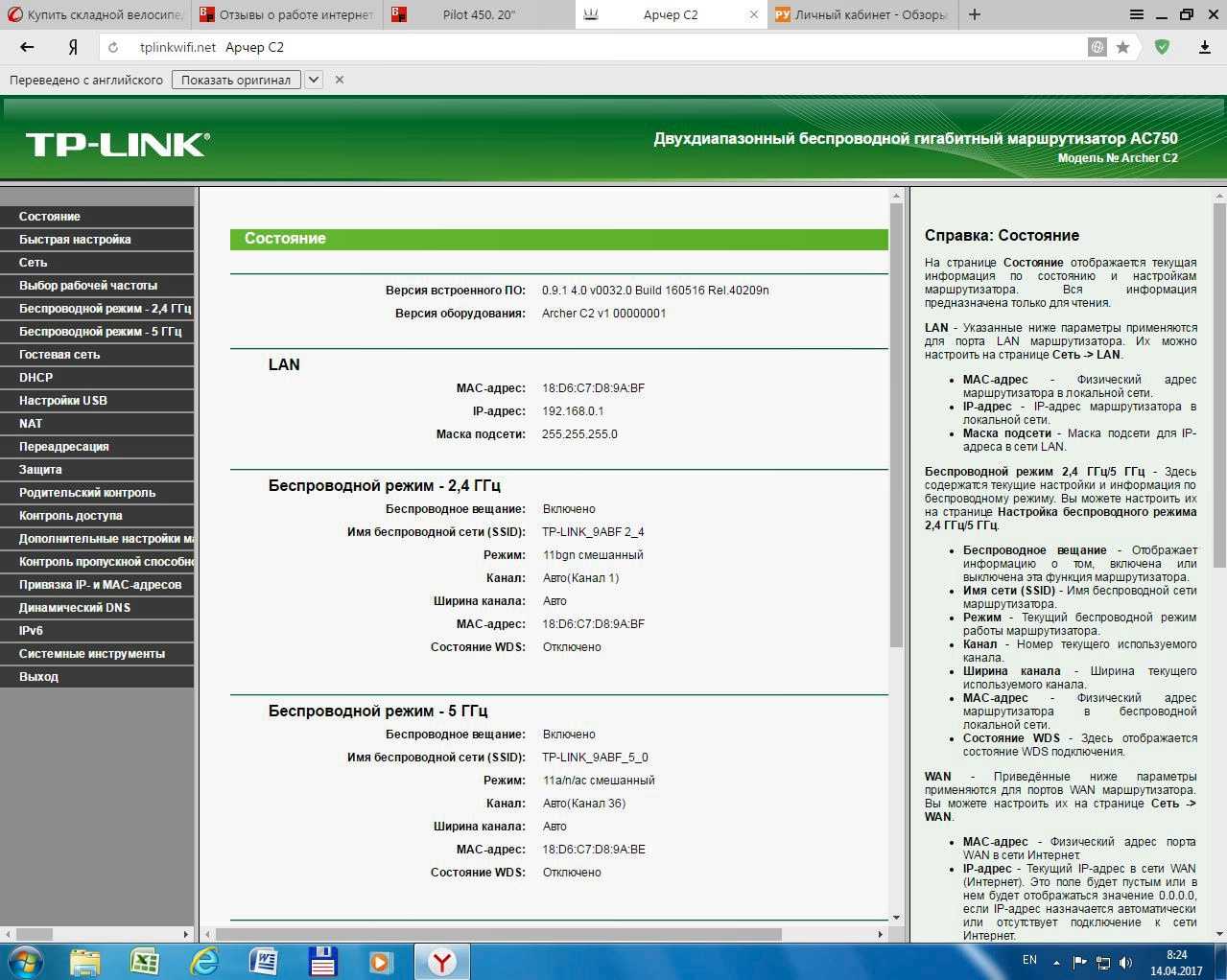Image resolution: width=1227 pixels, height=980 pixels.
Task: Open Защита in the sidebar
Action: pyautogui.click(x=97, y=470)
